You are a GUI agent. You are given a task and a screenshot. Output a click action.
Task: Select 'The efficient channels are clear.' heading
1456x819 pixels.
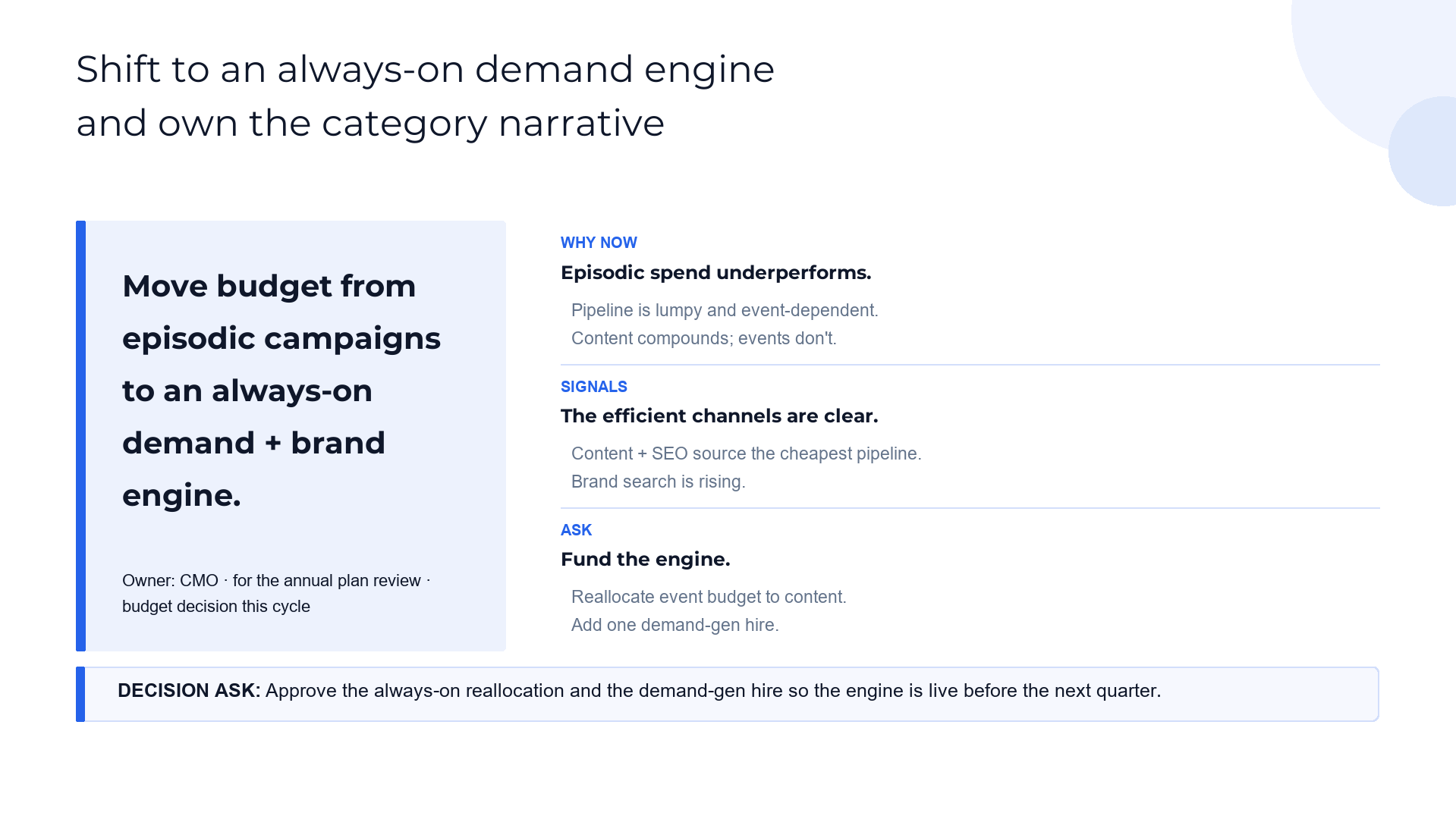coord(719,416)
